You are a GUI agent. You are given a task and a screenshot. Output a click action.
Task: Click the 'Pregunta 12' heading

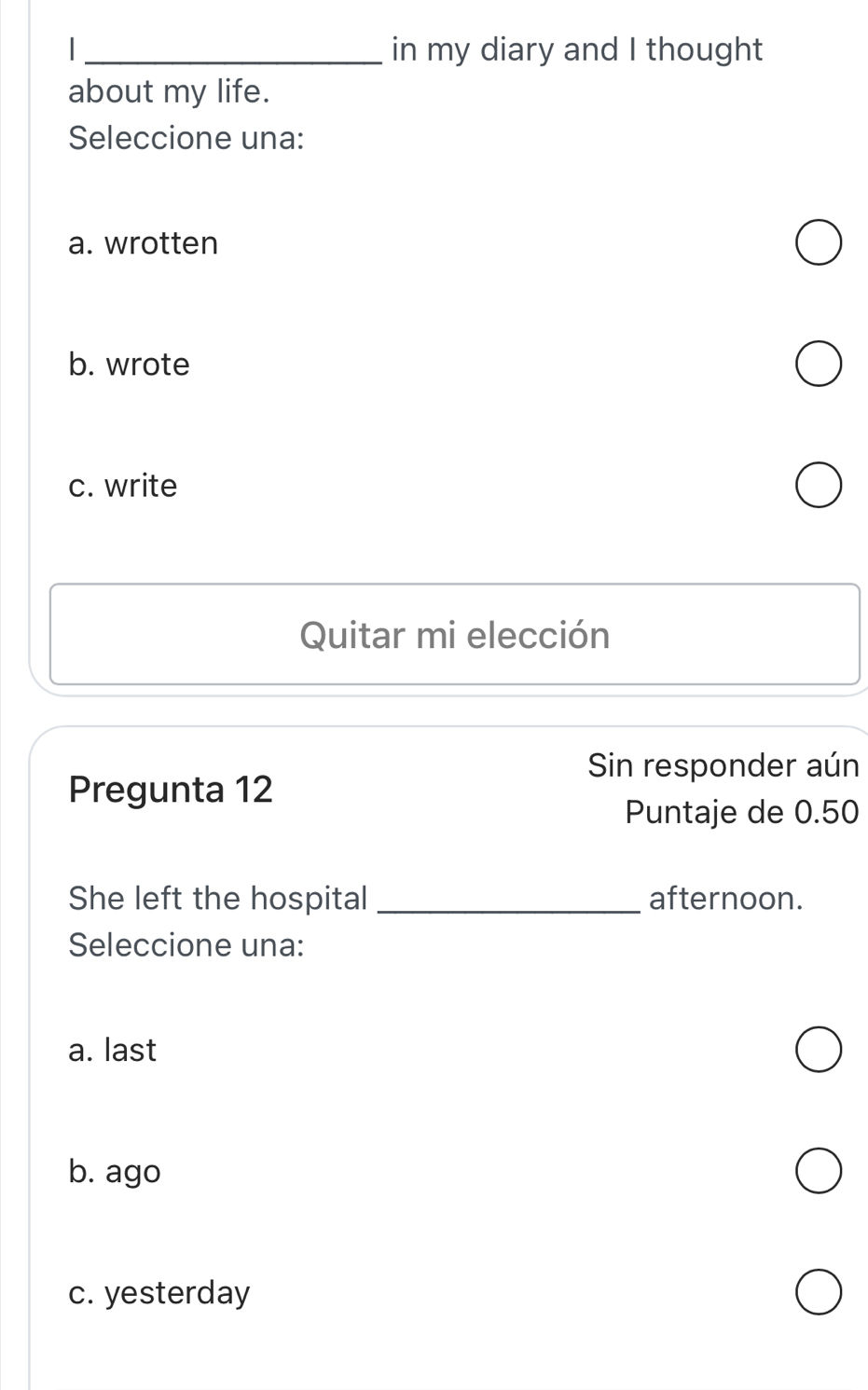[171, 790]
